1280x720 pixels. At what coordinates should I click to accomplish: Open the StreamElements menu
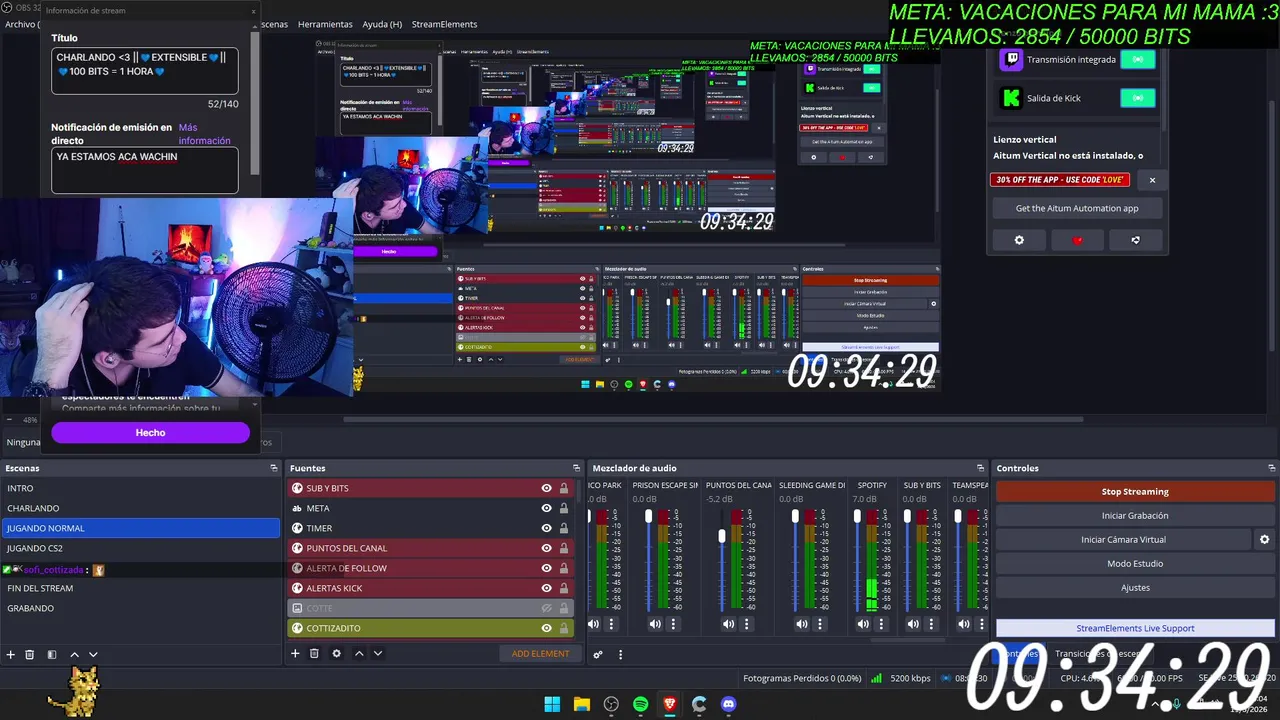[x=444, y=24]
